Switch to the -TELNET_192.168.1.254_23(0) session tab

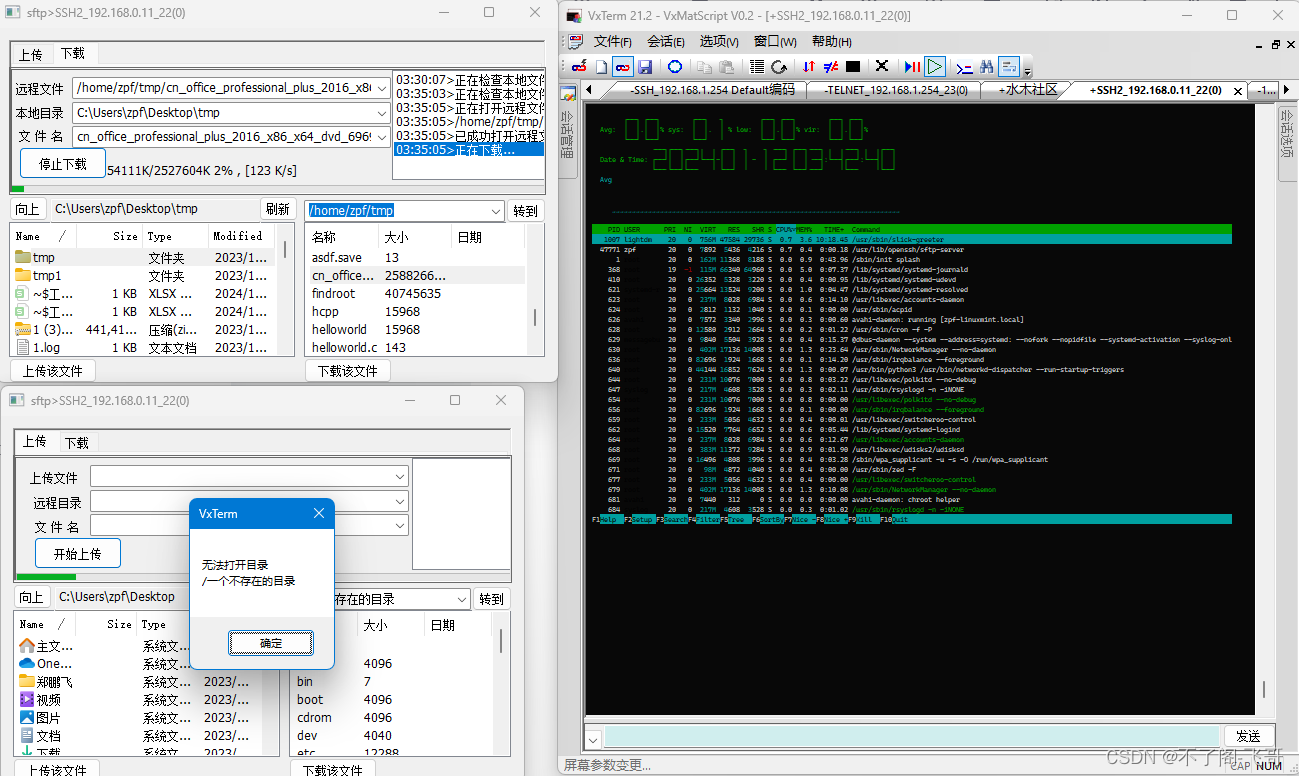pyautogui.click(x=896, y=90)
